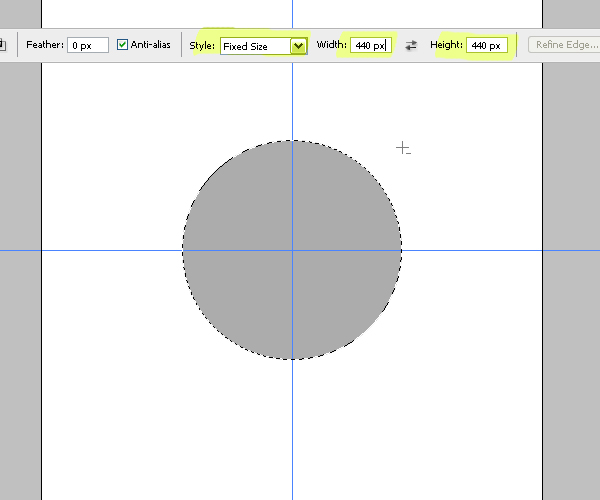600x500 pixels.
Task: Click the Anti-alias label text
Action: click(x=151, y=45)
